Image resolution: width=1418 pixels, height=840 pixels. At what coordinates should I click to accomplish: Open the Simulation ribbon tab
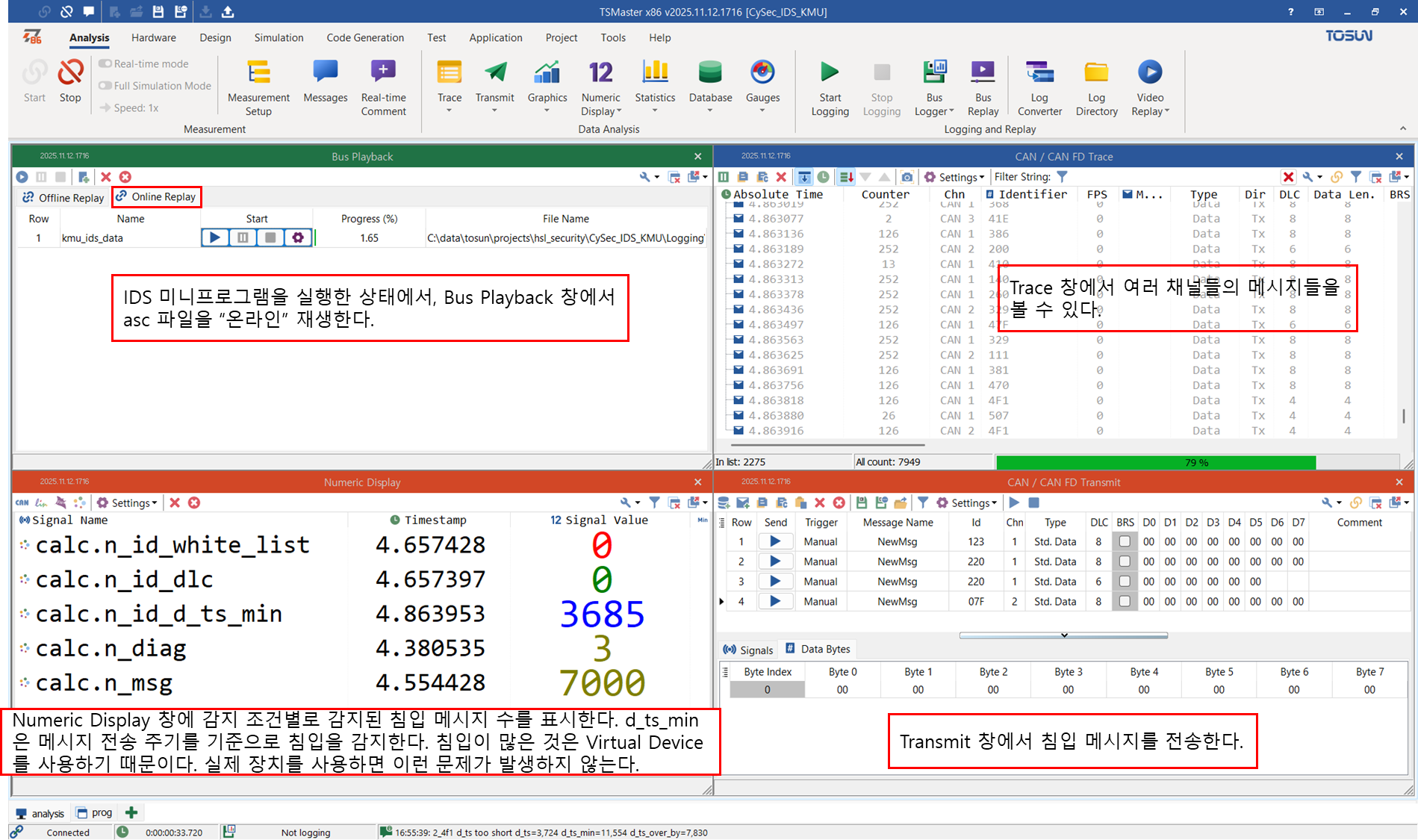[x=279, y=37]
